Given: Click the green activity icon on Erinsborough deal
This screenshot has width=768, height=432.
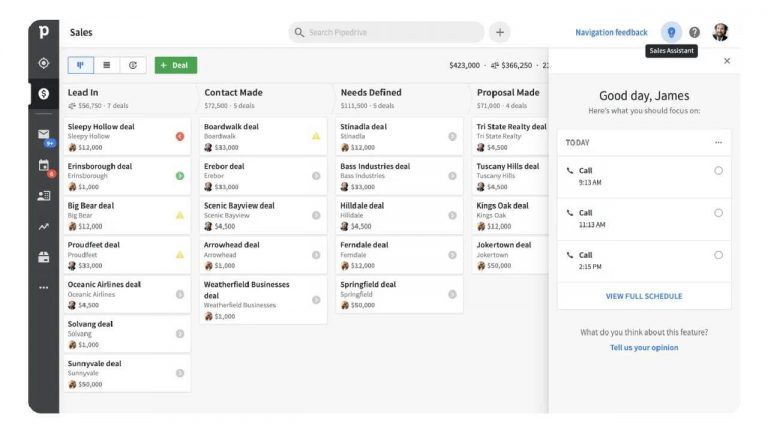Looking at the screenshot, I should (x=180, y=176).
